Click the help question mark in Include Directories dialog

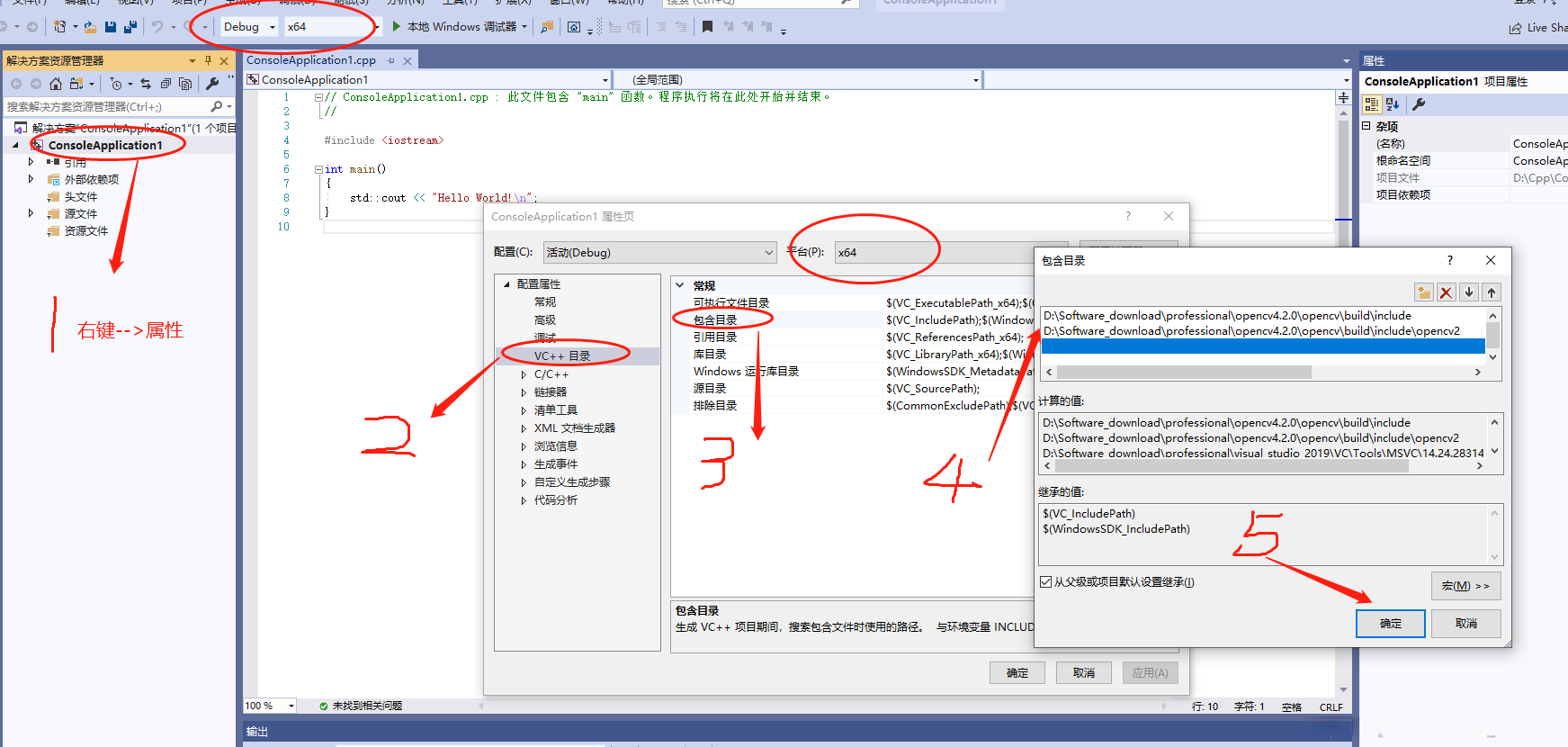tap(1449, 260)
